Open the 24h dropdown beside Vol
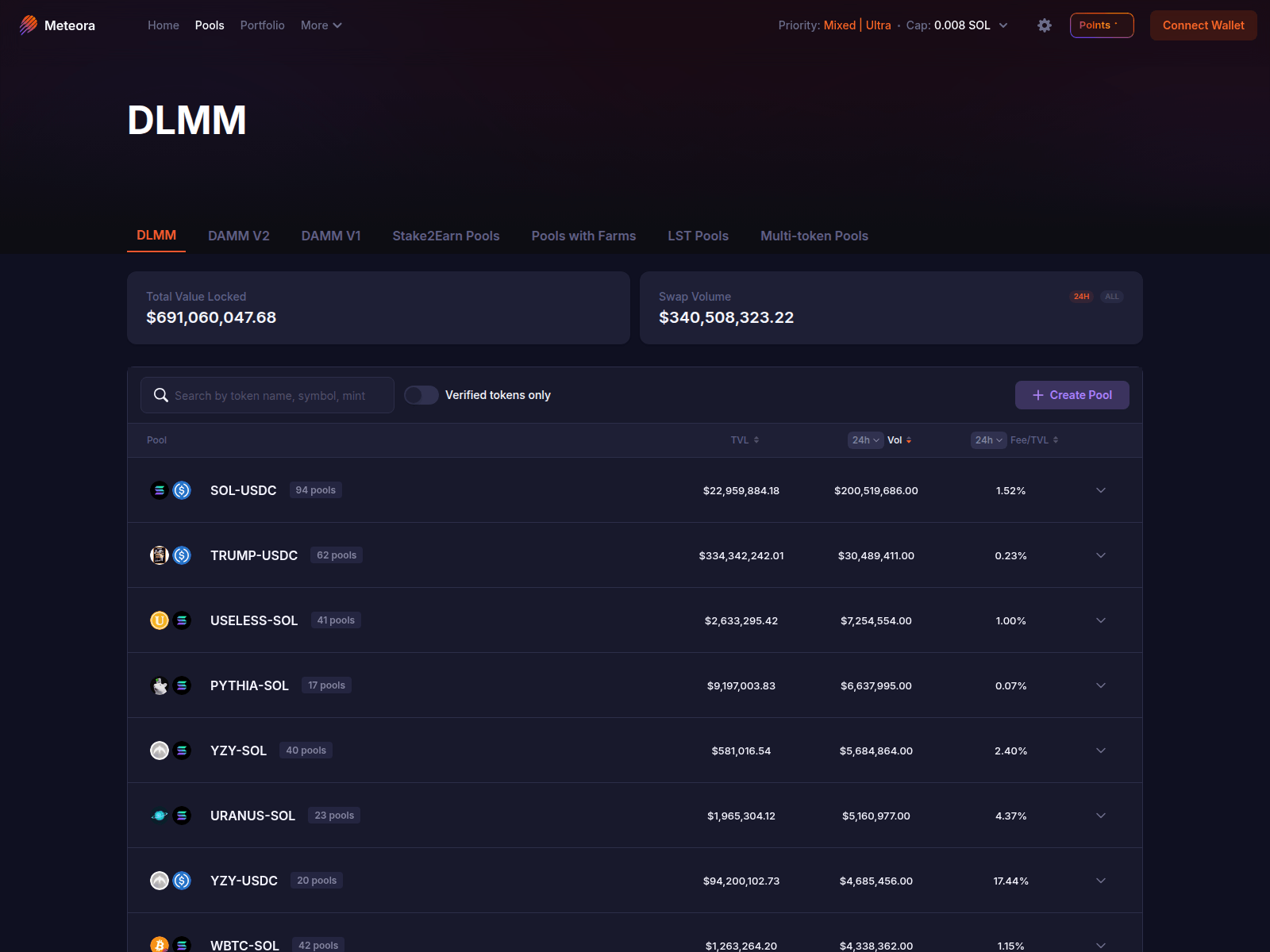The width and height of the screenshot is (1270, 952). pos(865,440)
